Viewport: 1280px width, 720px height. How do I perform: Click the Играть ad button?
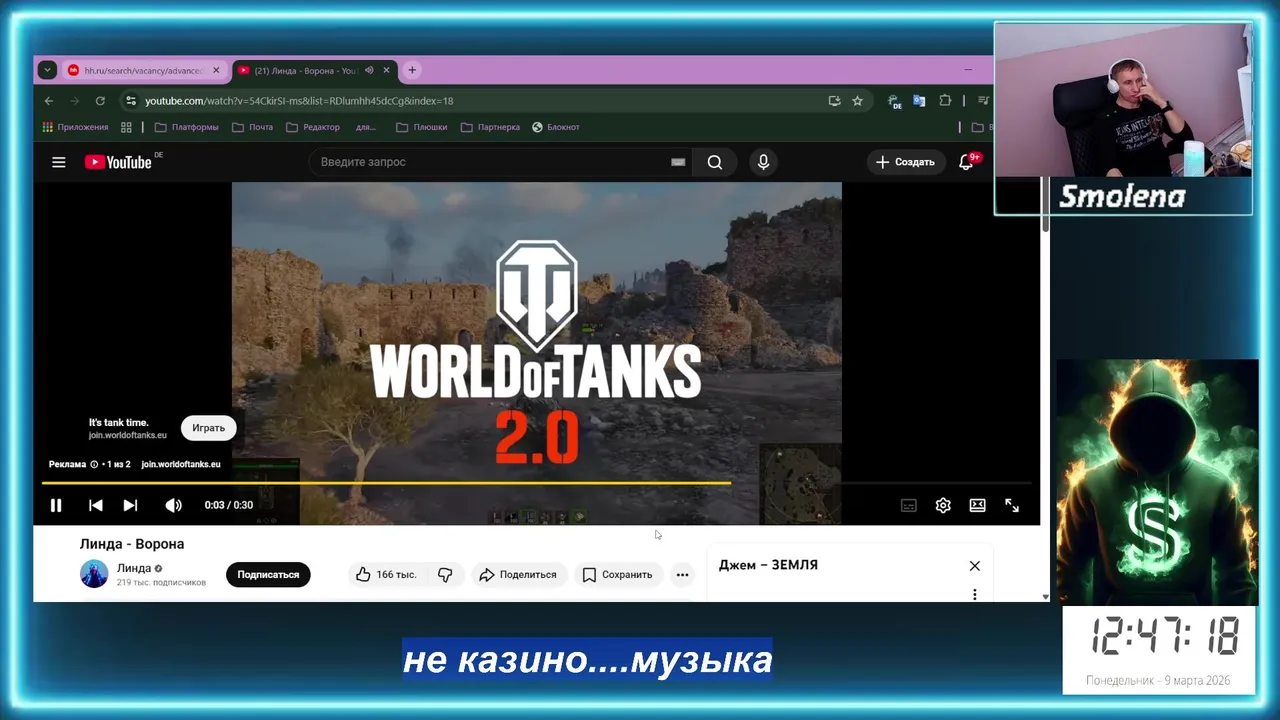[x=208, y=428]
